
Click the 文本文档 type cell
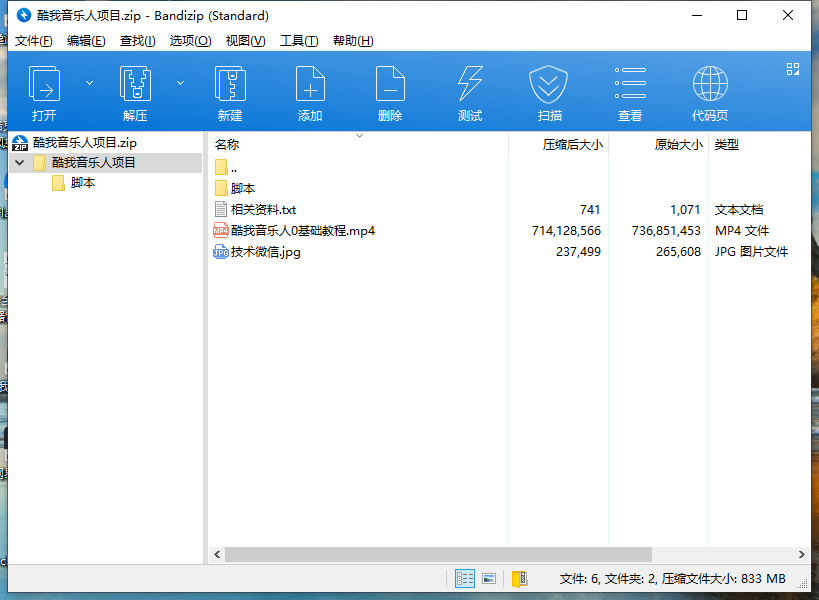click(x=739, y=210)
